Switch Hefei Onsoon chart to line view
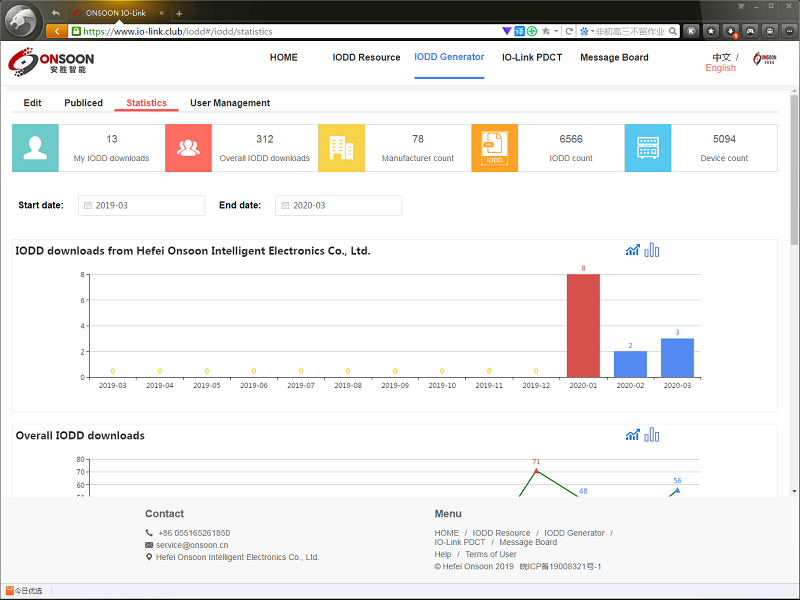800x600 pixels. [x=633, y=250]
